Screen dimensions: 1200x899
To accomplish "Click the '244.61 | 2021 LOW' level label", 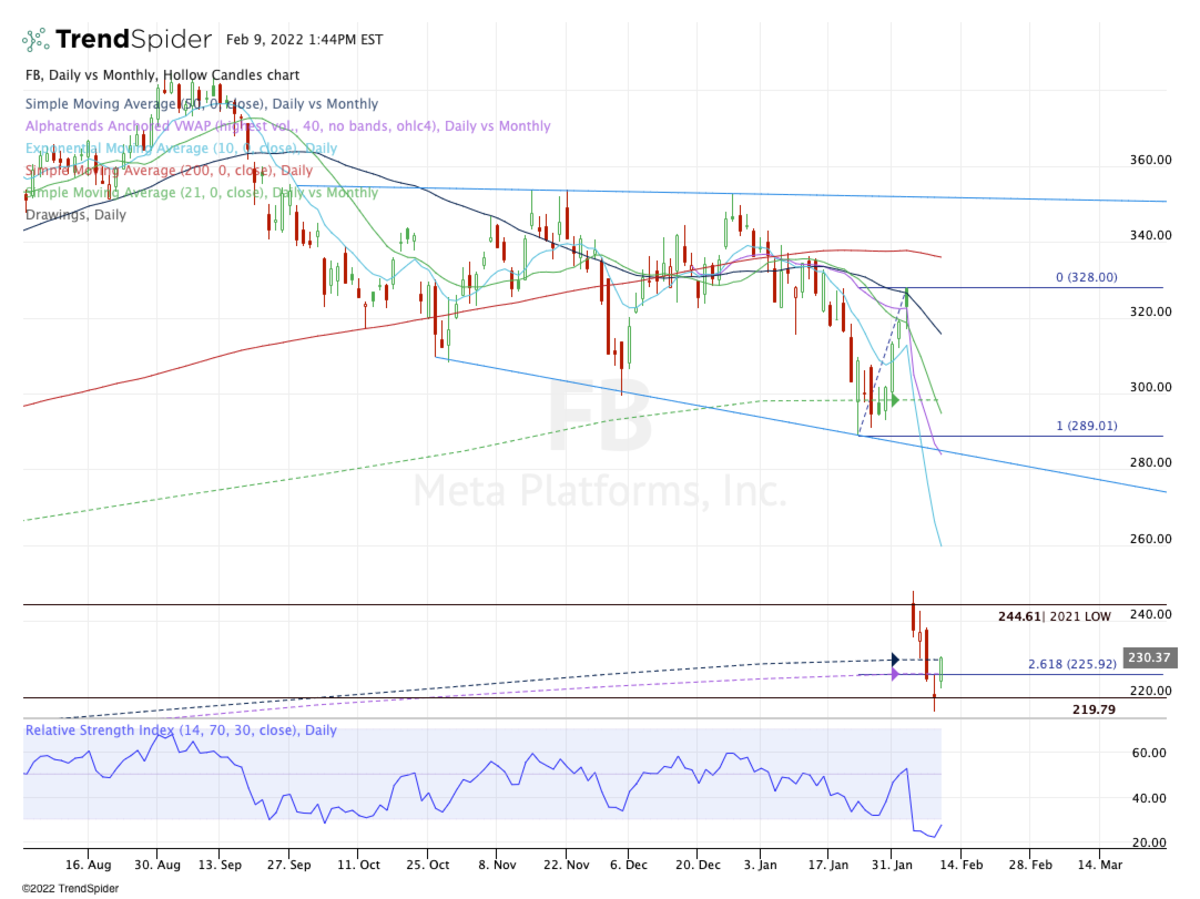I will click(x=1054, y=617).
